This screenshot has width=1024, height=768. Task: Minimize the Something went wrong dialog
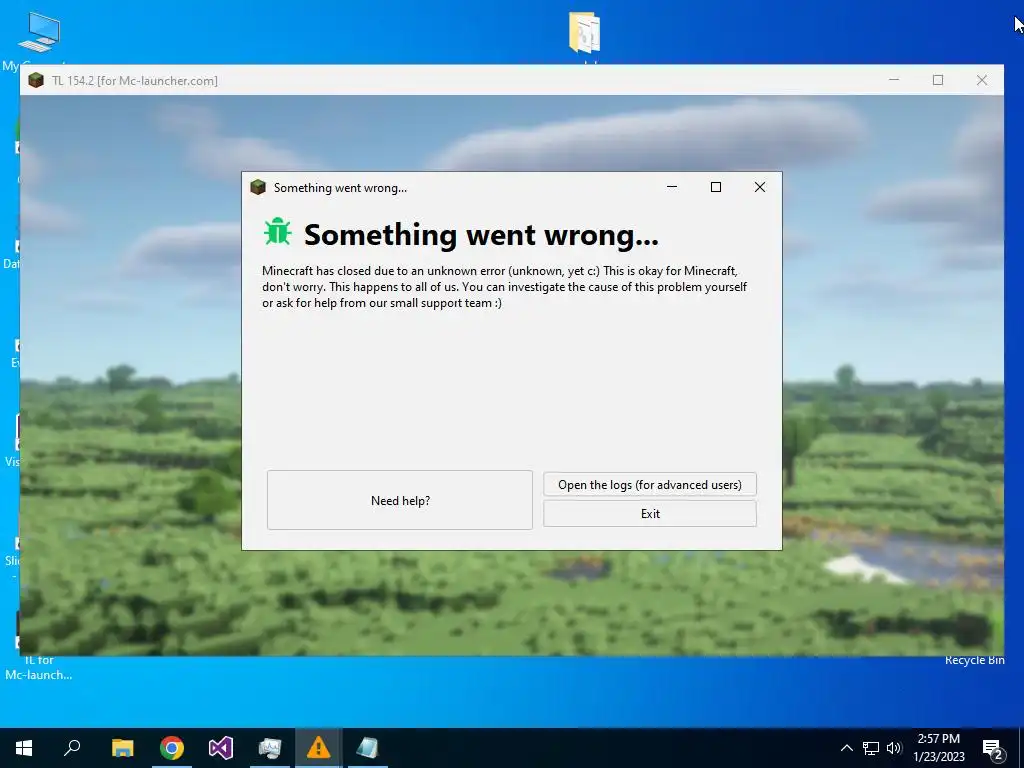[672, 187]
